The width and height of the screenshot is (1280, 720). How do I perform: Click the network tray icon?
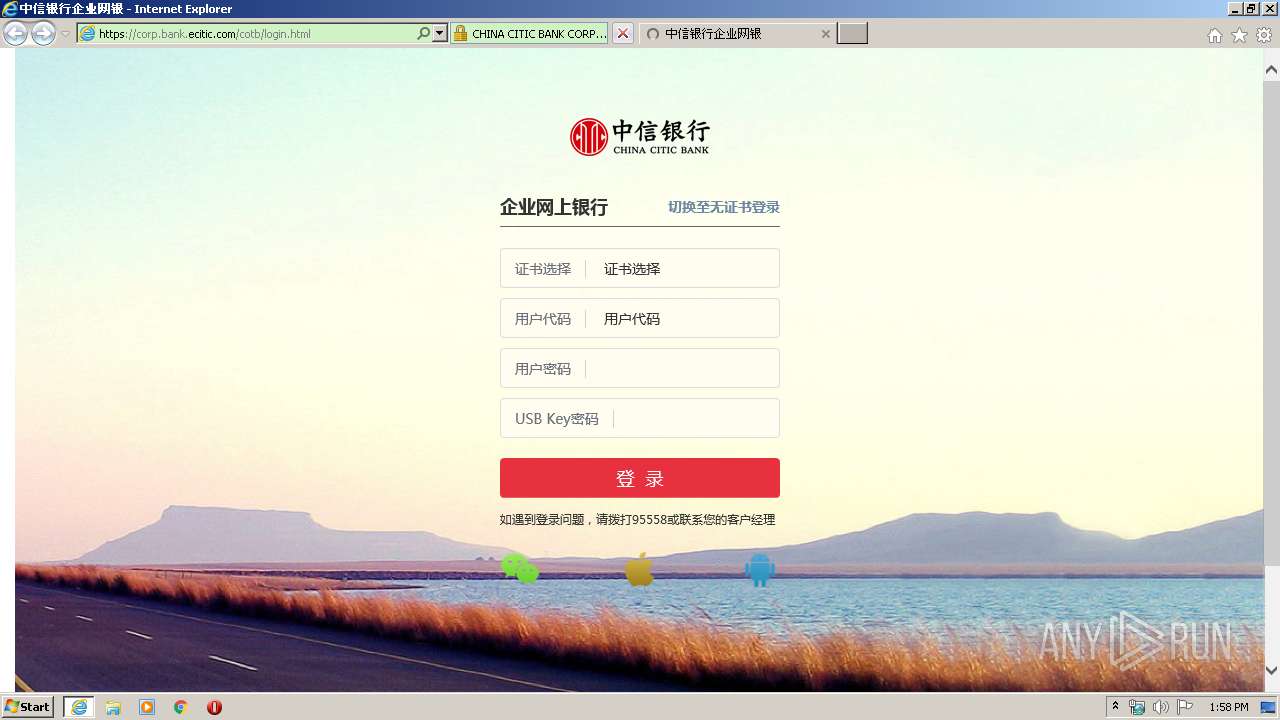1137,707
